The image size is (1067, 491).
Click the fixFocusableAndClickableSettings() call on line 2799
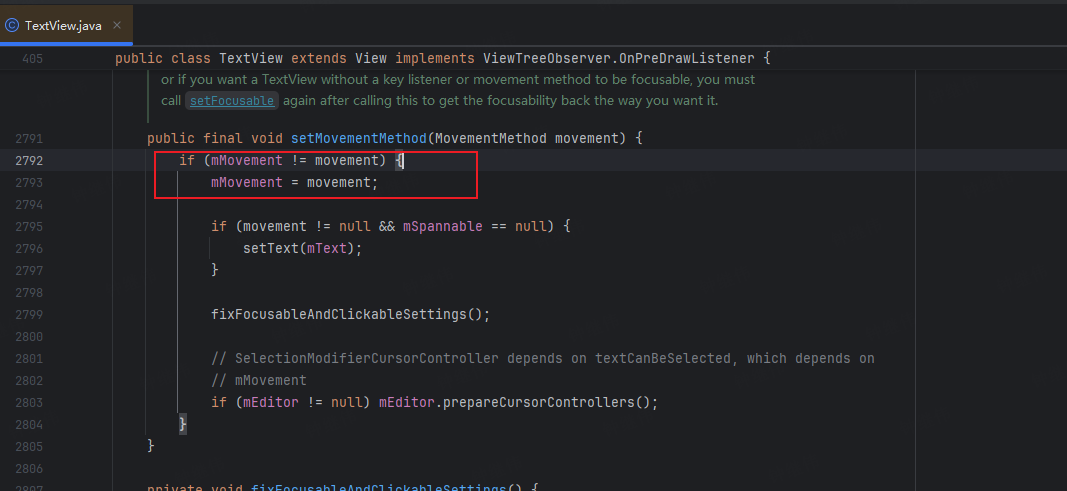(350, 314)
